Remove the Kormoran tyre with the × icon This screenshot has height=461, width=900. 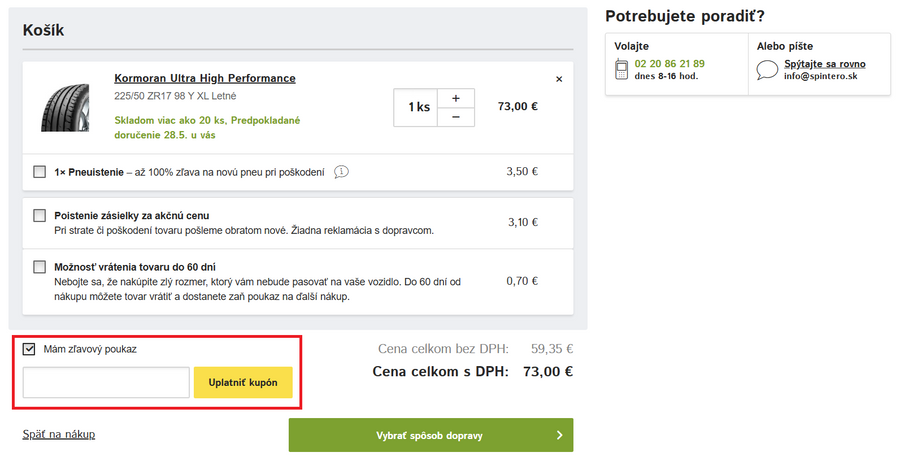tap(559, 79)
